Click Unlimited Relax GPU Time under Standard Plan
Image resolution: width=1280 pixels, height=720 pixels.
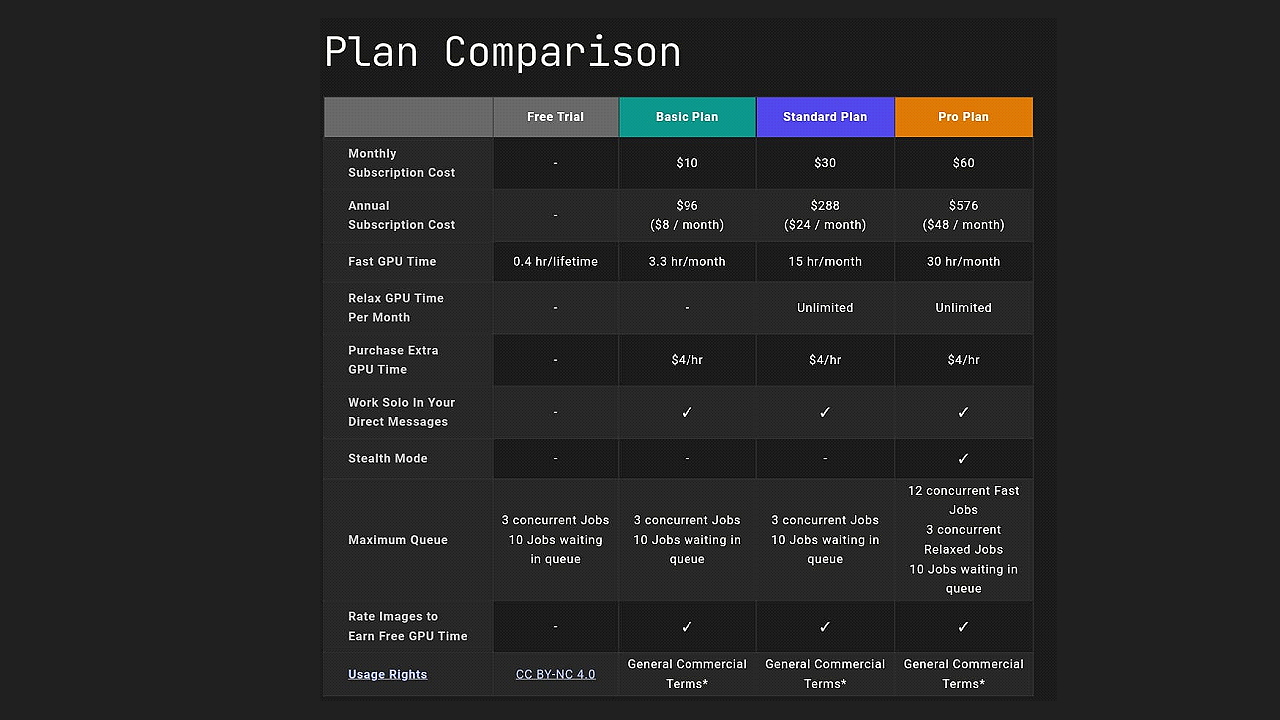point(825,307)
